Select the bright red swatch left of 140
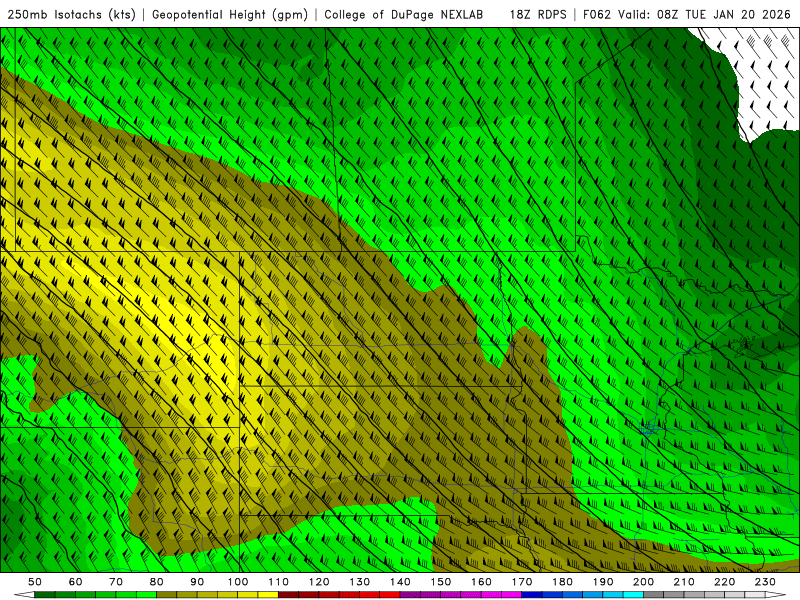Viewport: 800px width, 600px height. 390,595
